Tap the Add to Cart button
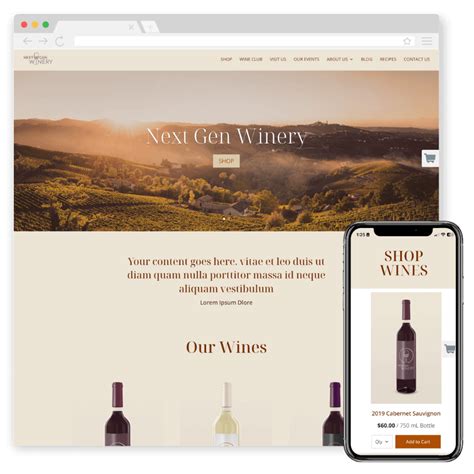Viewport: 474px width, 474px height. click(x=418, y=442)
